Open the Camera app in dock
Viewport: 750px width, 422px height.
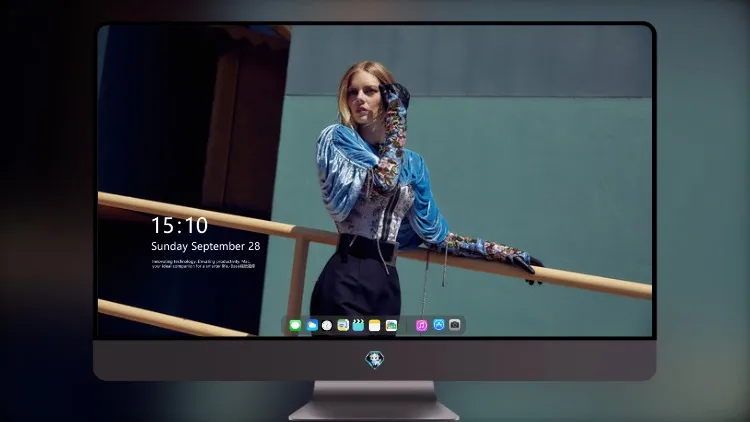click(x=454, y=325)
